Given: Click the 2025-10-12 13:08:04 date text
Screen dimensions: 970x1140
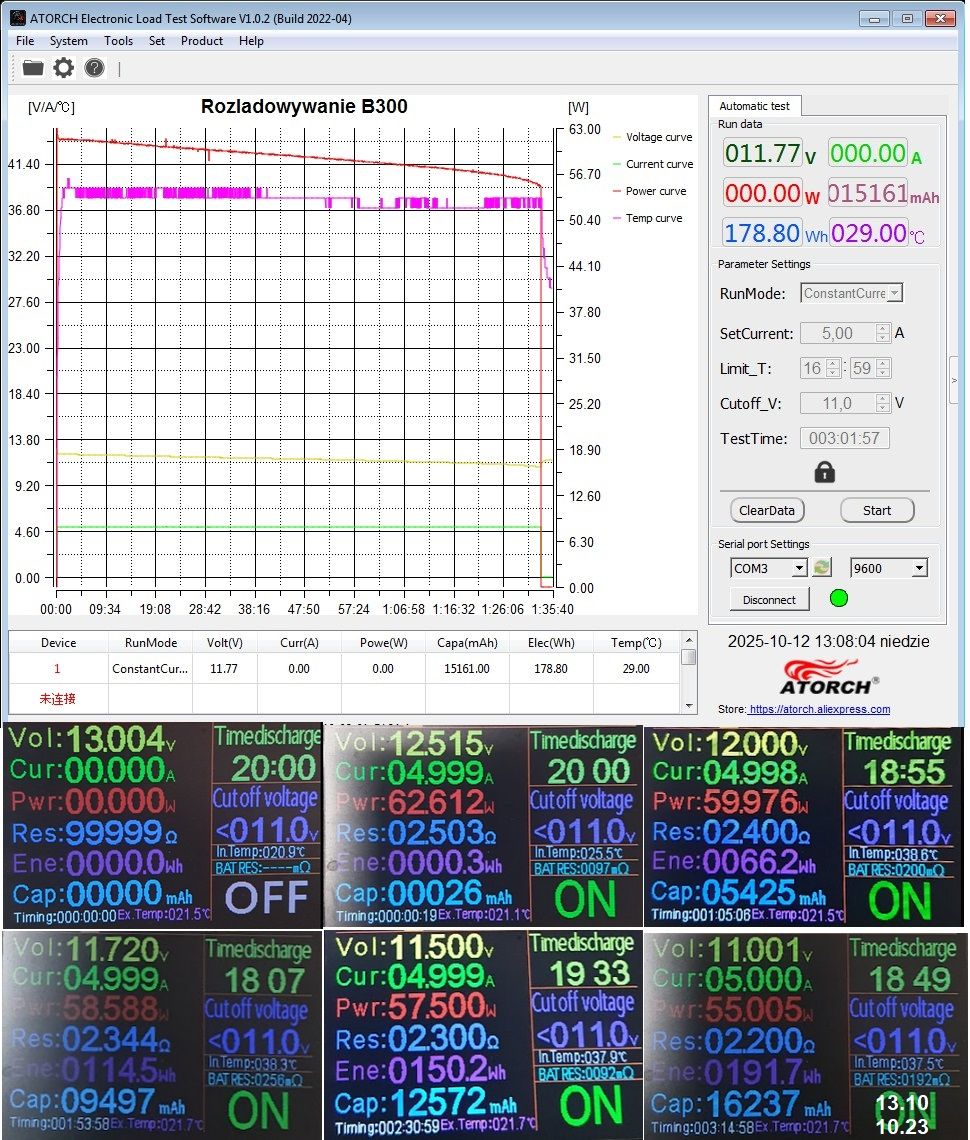Looking at the screenshot, I should (828, 641).
